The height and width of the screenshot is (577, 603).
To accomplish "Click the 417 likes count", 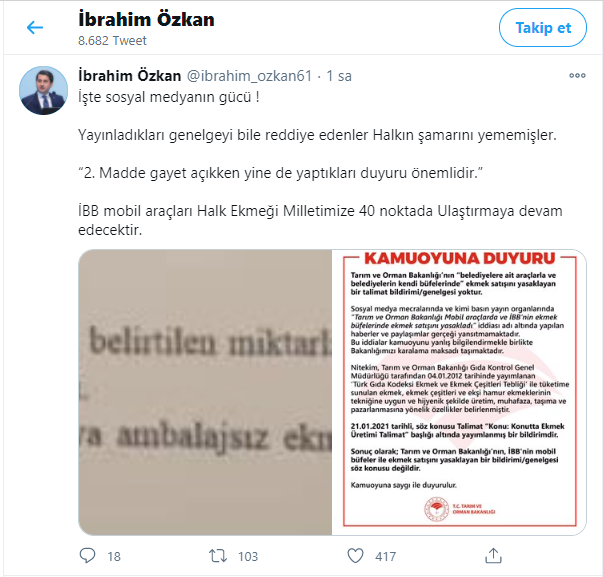I will [385, 556].
